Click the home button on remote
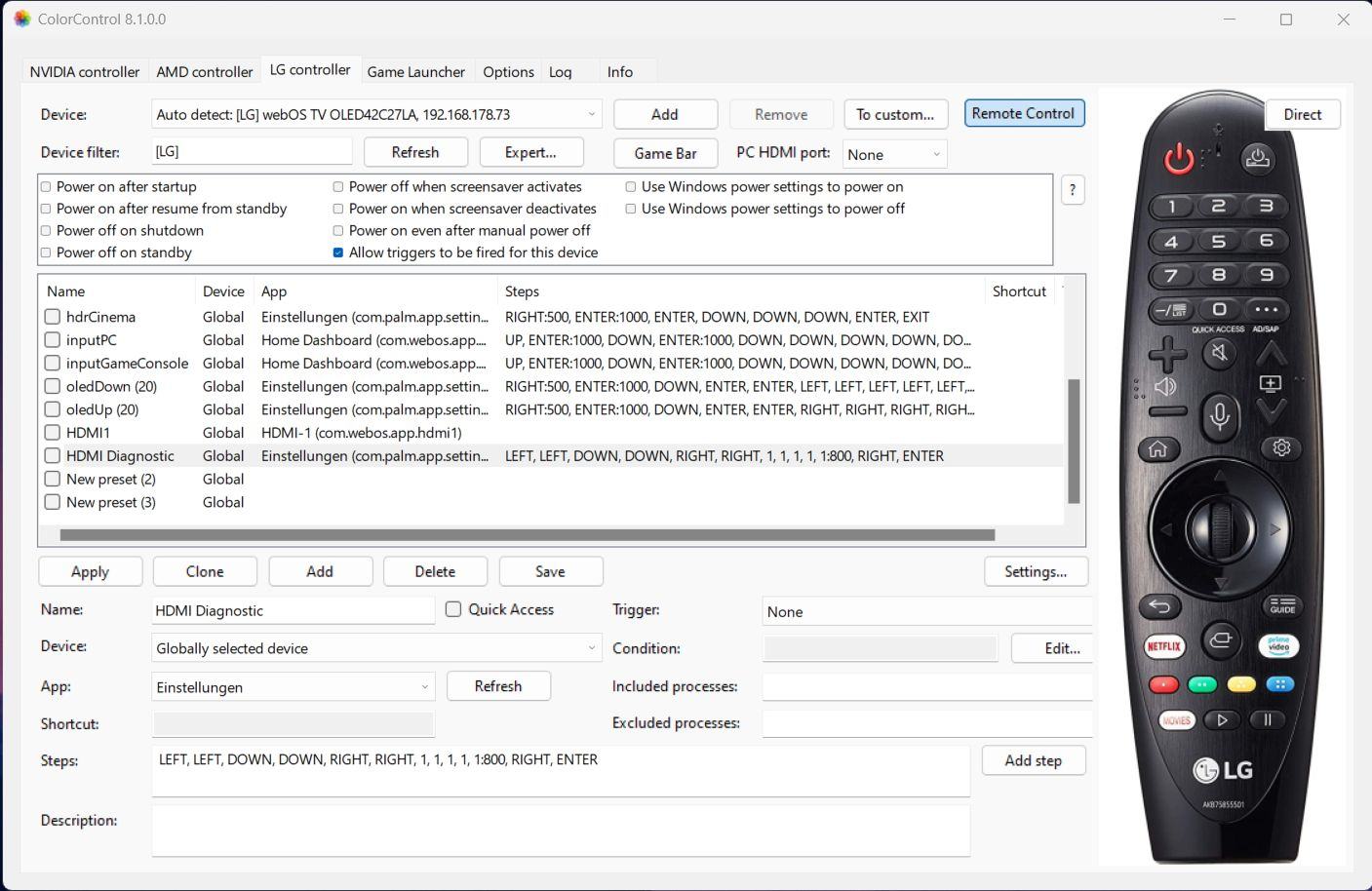Image resolution: width=1372 pixels, height=891 pixels. tap(1157, 449)
